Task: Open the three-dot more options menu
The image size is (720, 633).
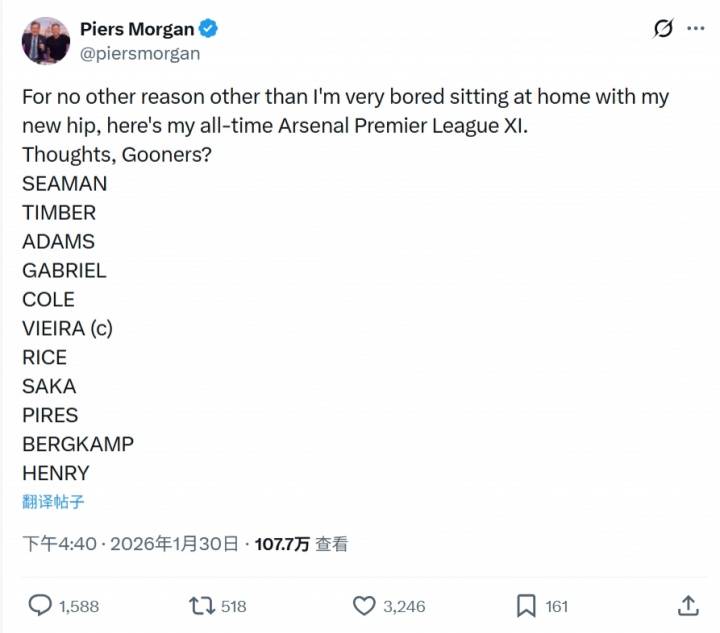Action: 696,29
